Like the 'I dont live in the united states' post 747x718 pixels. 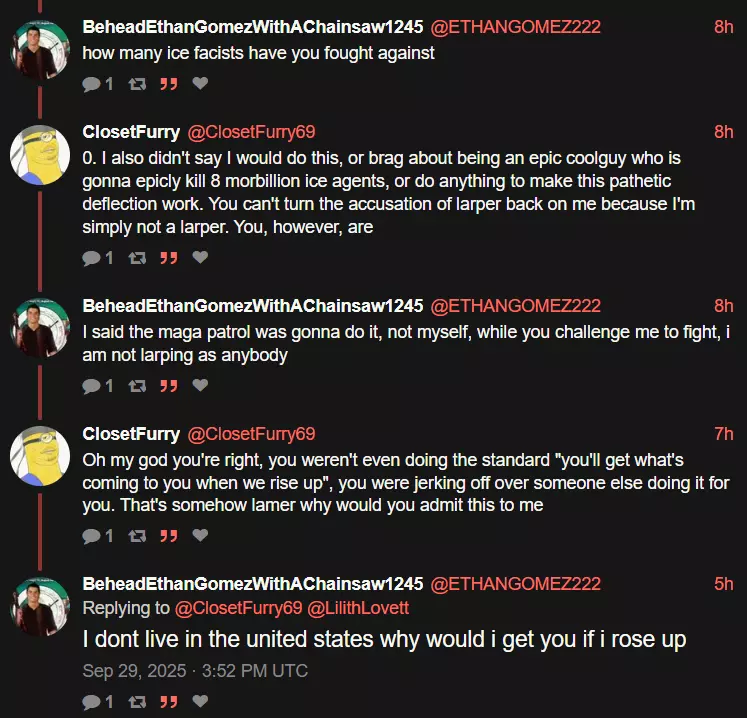[200, 701]
